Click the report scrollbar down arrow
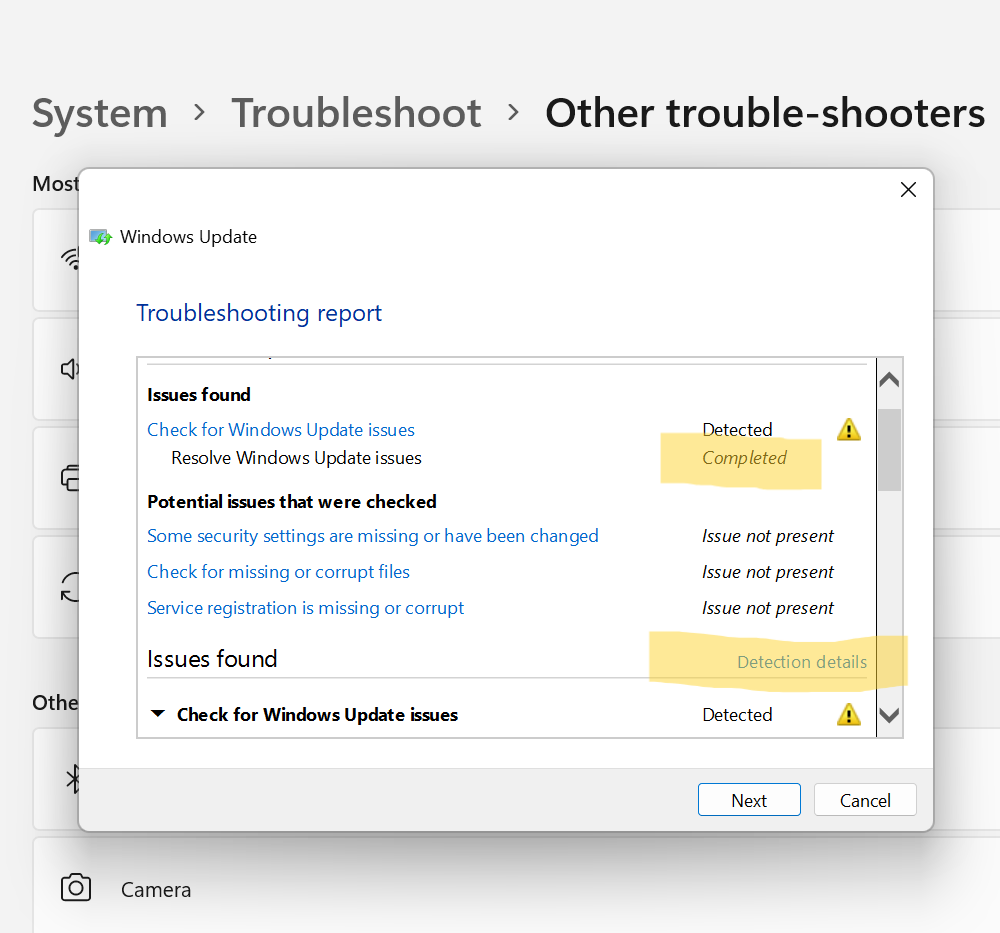 [889, 715]
